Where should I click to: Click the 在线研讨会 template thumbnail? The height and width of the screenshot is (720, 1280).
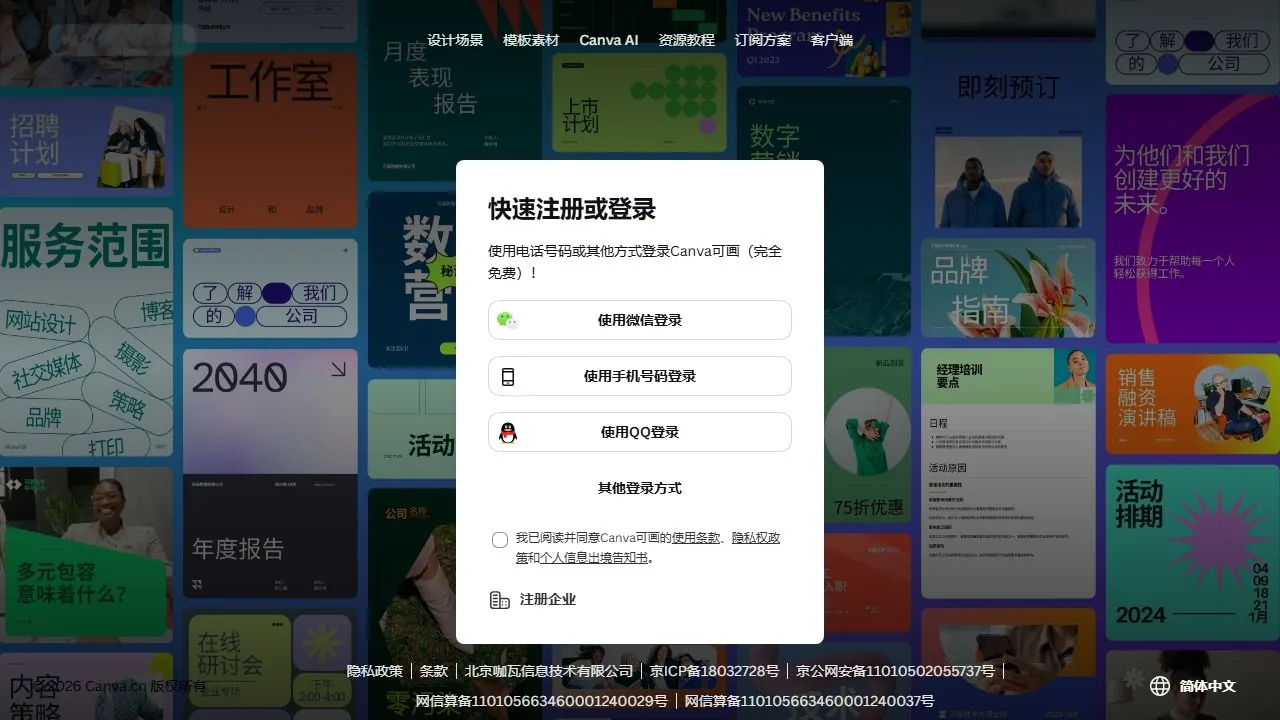270,661
